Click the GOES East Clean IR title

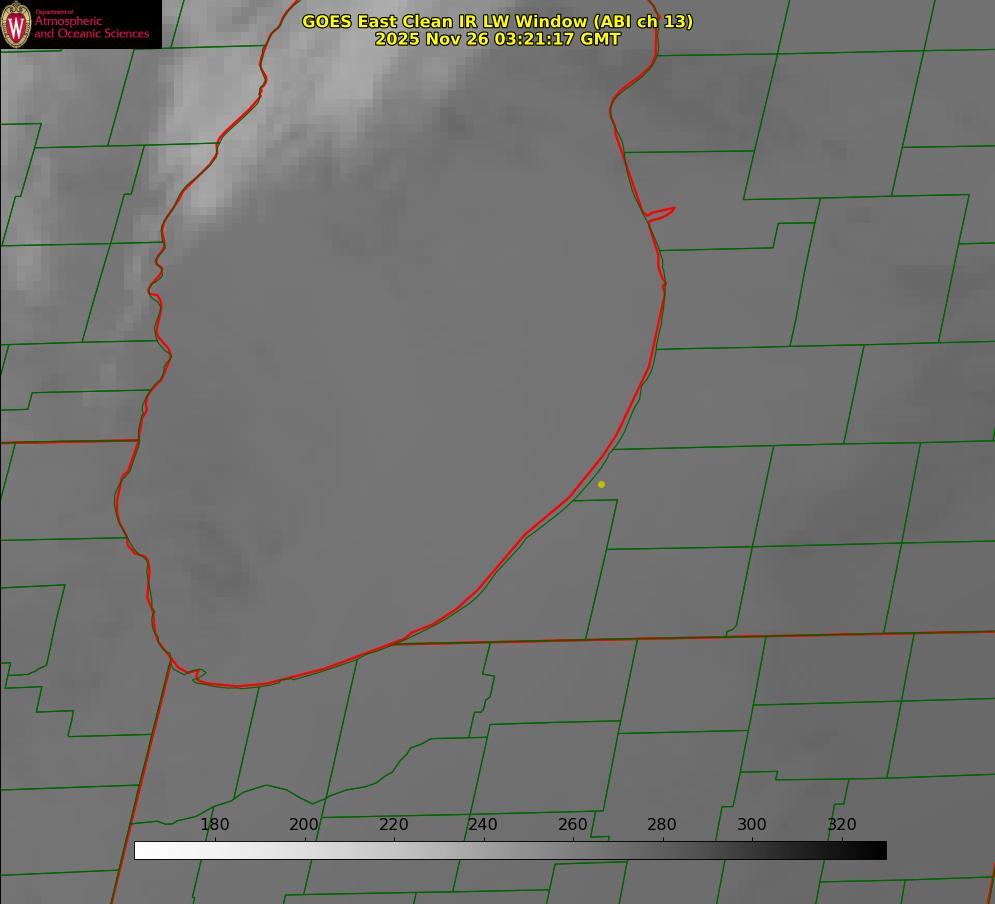point(497,21)
